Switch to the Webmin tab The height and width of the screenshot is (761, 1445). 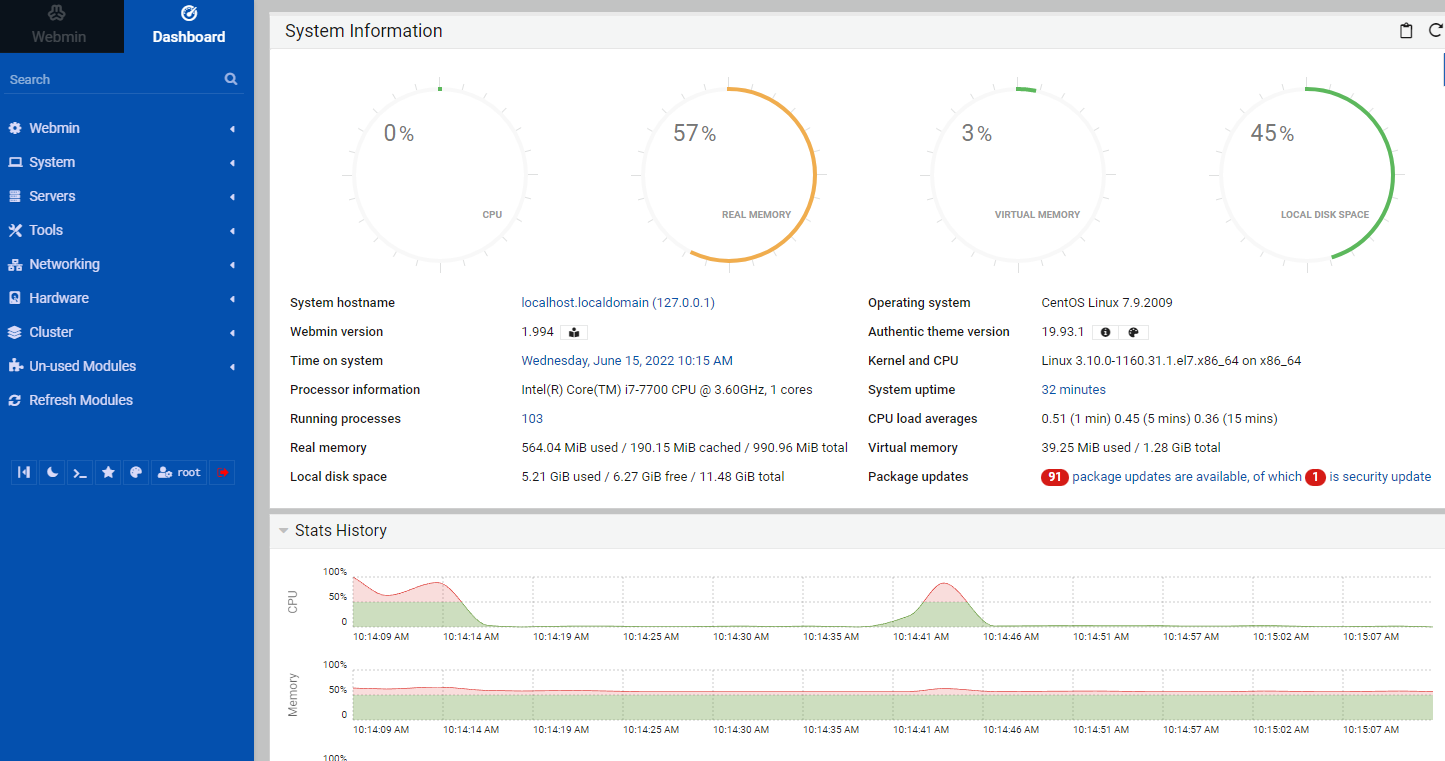[59, 26]
